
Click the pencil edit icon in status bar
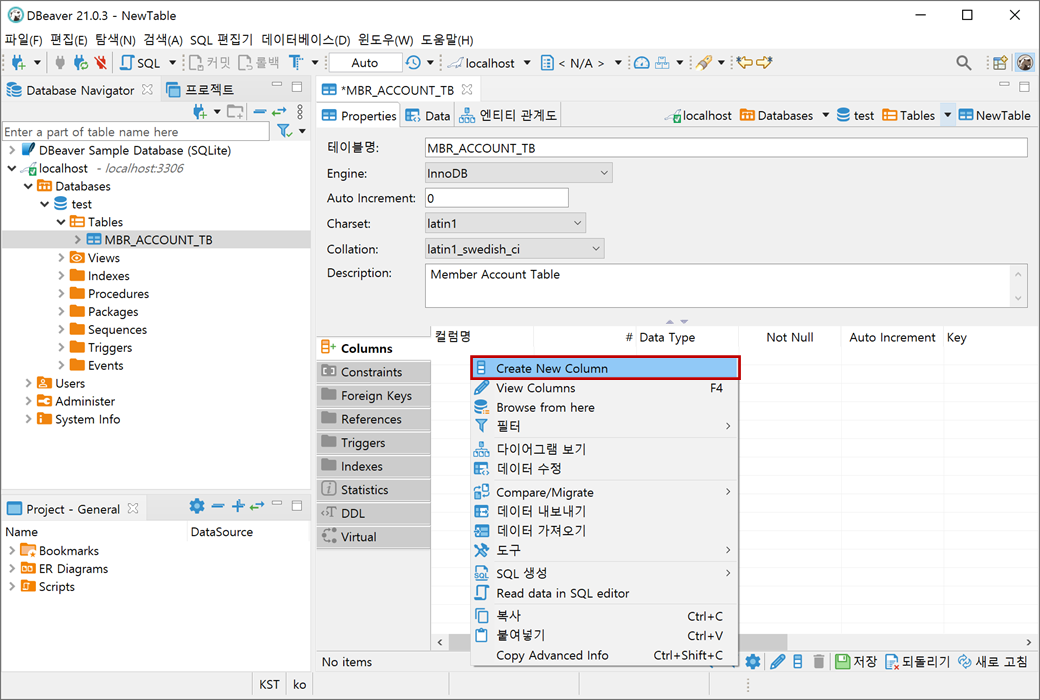[x=779, y=661]
